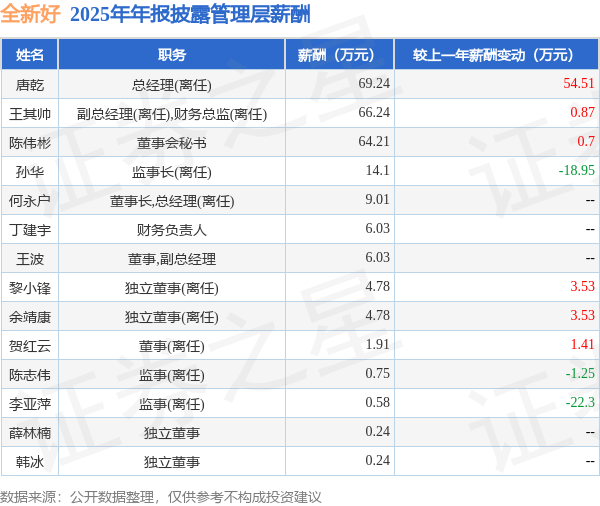Click salary value 0.75

click(377, 373)
